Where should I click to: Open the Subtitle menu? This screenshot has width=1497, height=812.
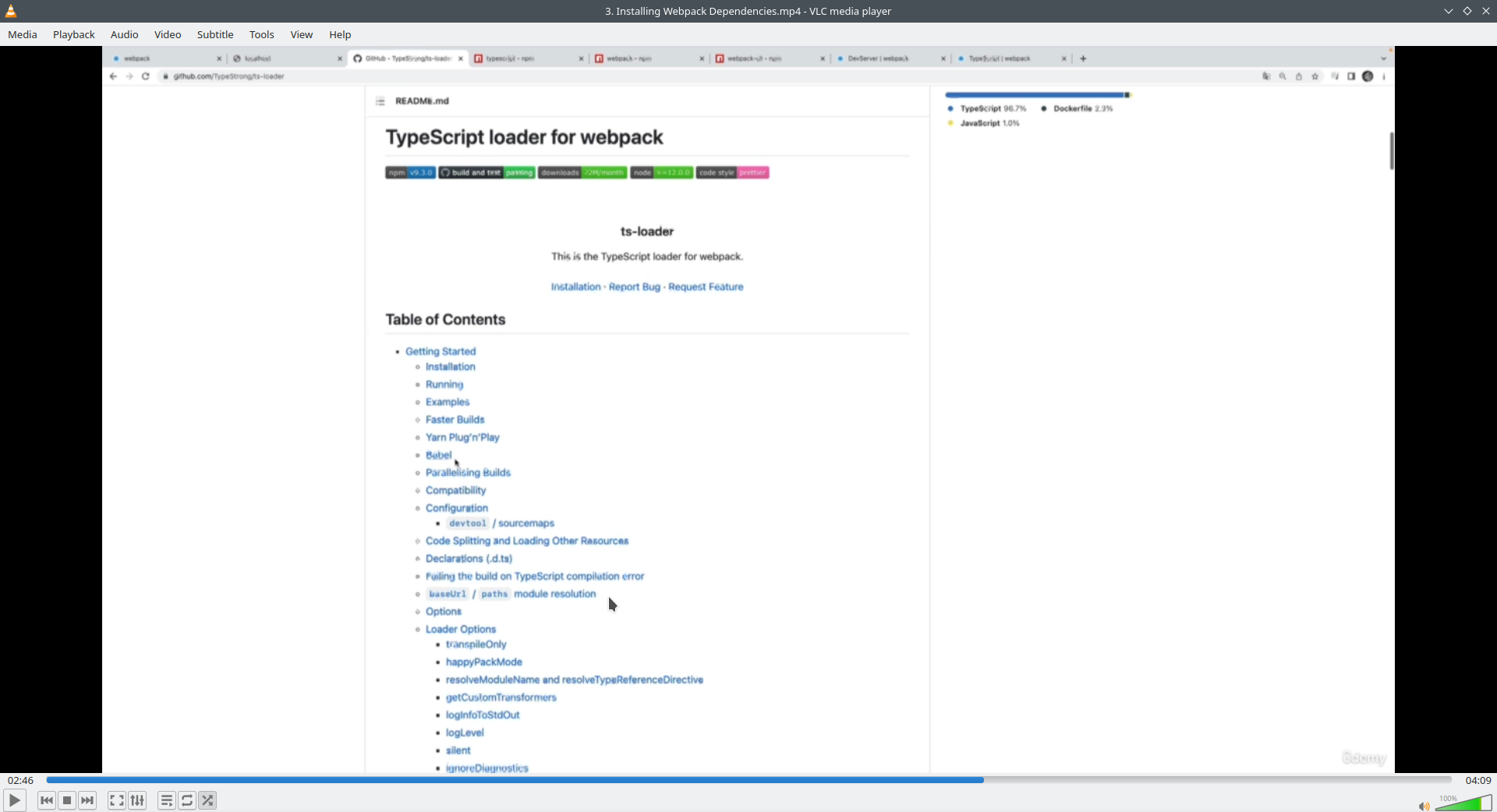215,34
